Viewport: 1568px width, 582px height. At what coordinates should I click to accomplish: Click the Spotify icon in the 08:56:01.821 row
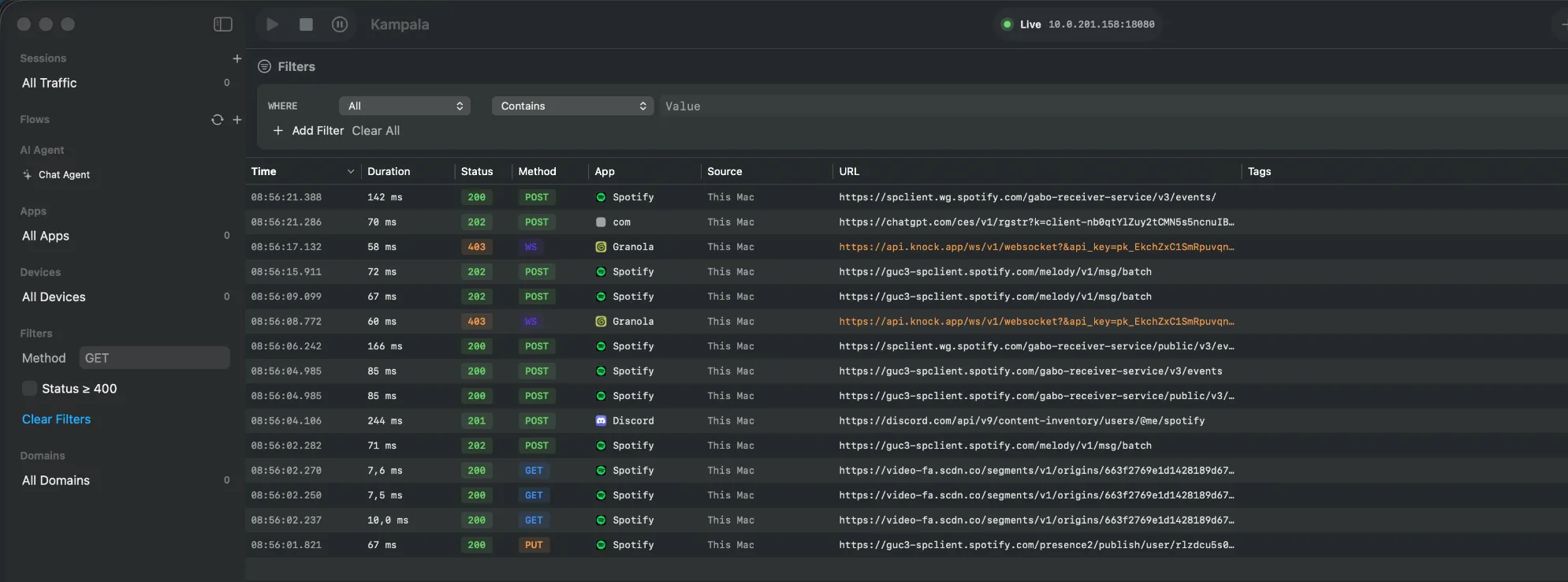[x=601, y=545]
